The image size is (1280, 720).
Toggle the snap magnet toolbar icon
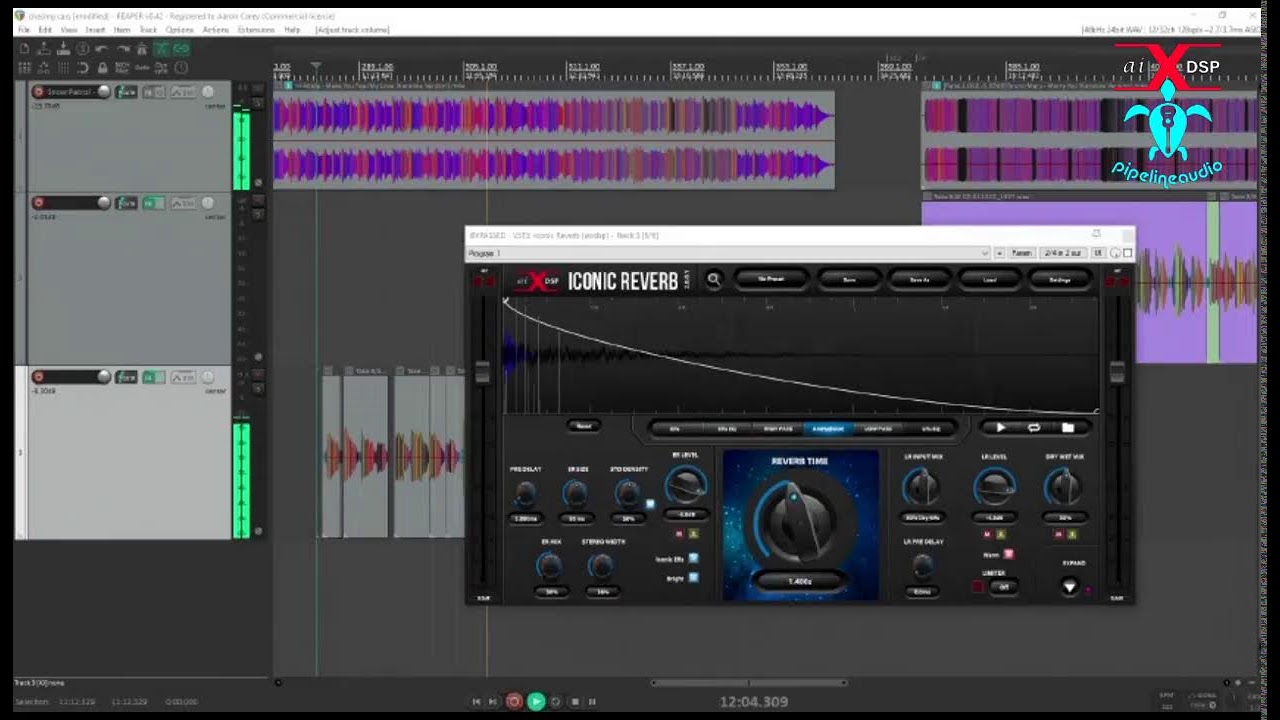(82, 68)
